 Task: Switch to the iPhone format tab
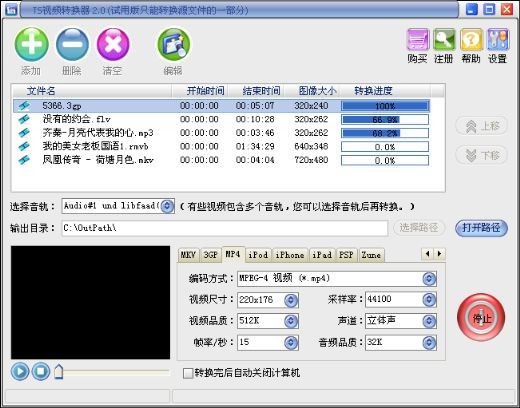(290, 255)
